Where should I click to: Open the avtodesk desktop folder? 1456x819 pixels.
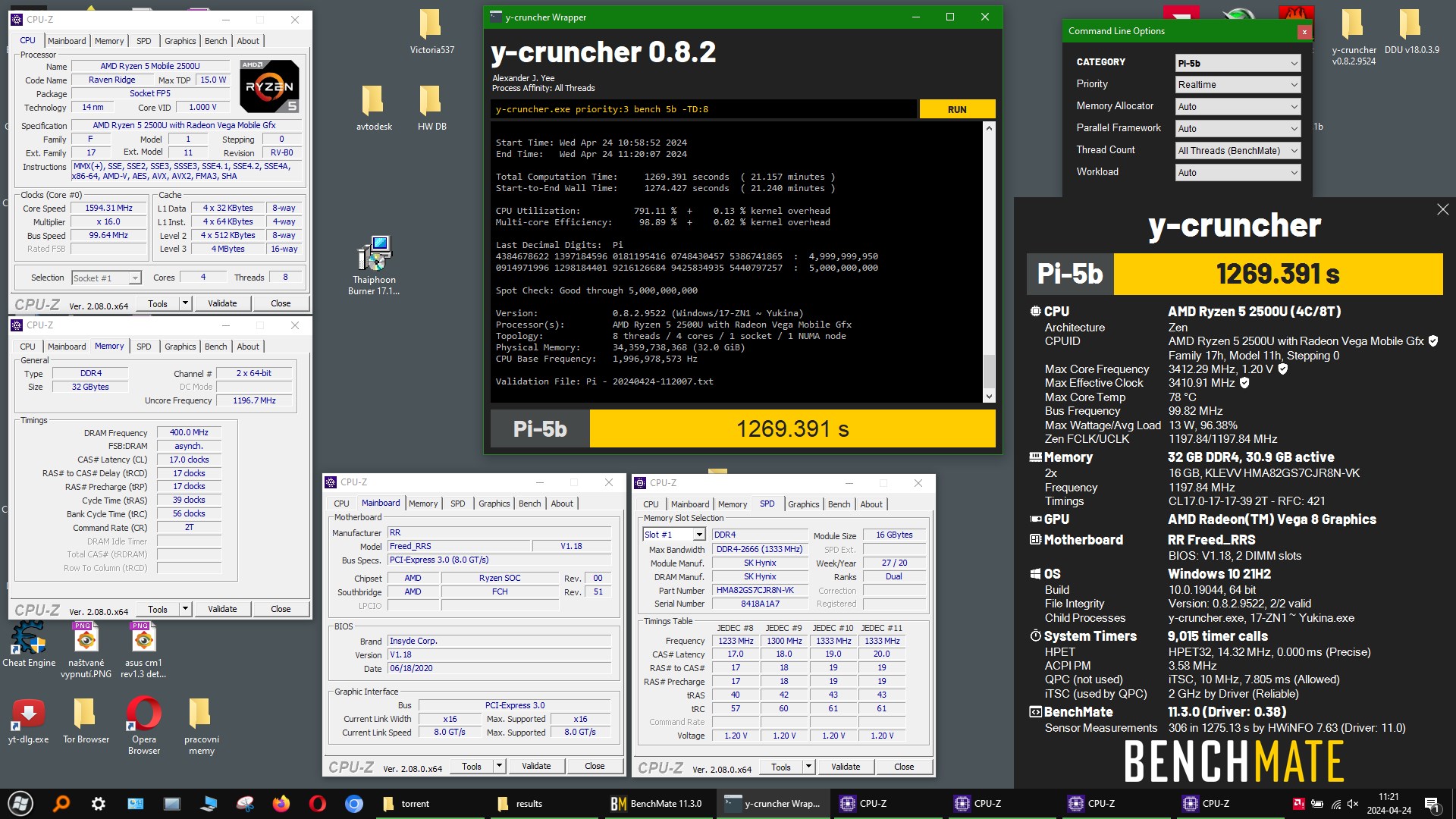point(374,107)
